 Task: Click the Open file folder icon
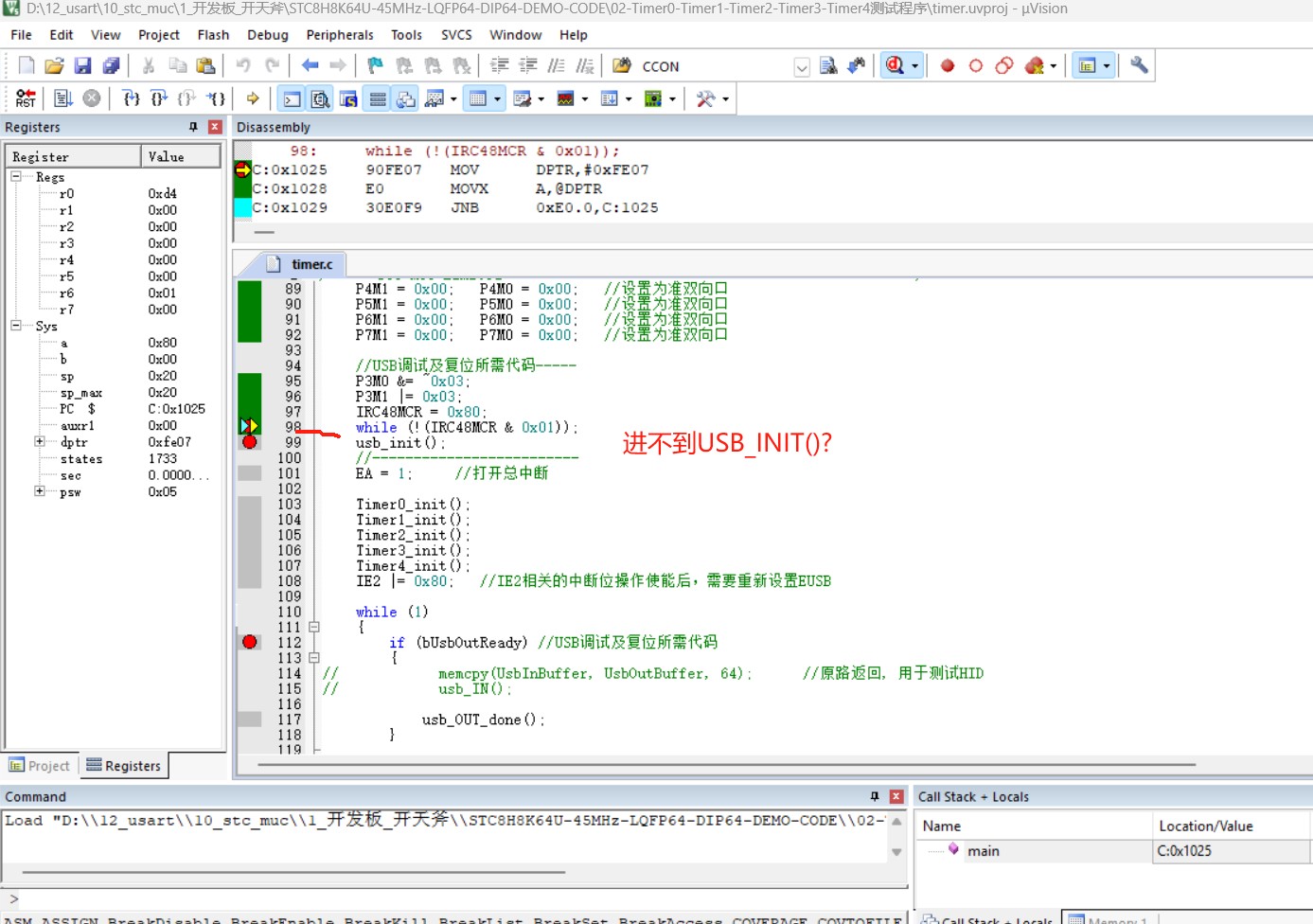coord(54,65)
